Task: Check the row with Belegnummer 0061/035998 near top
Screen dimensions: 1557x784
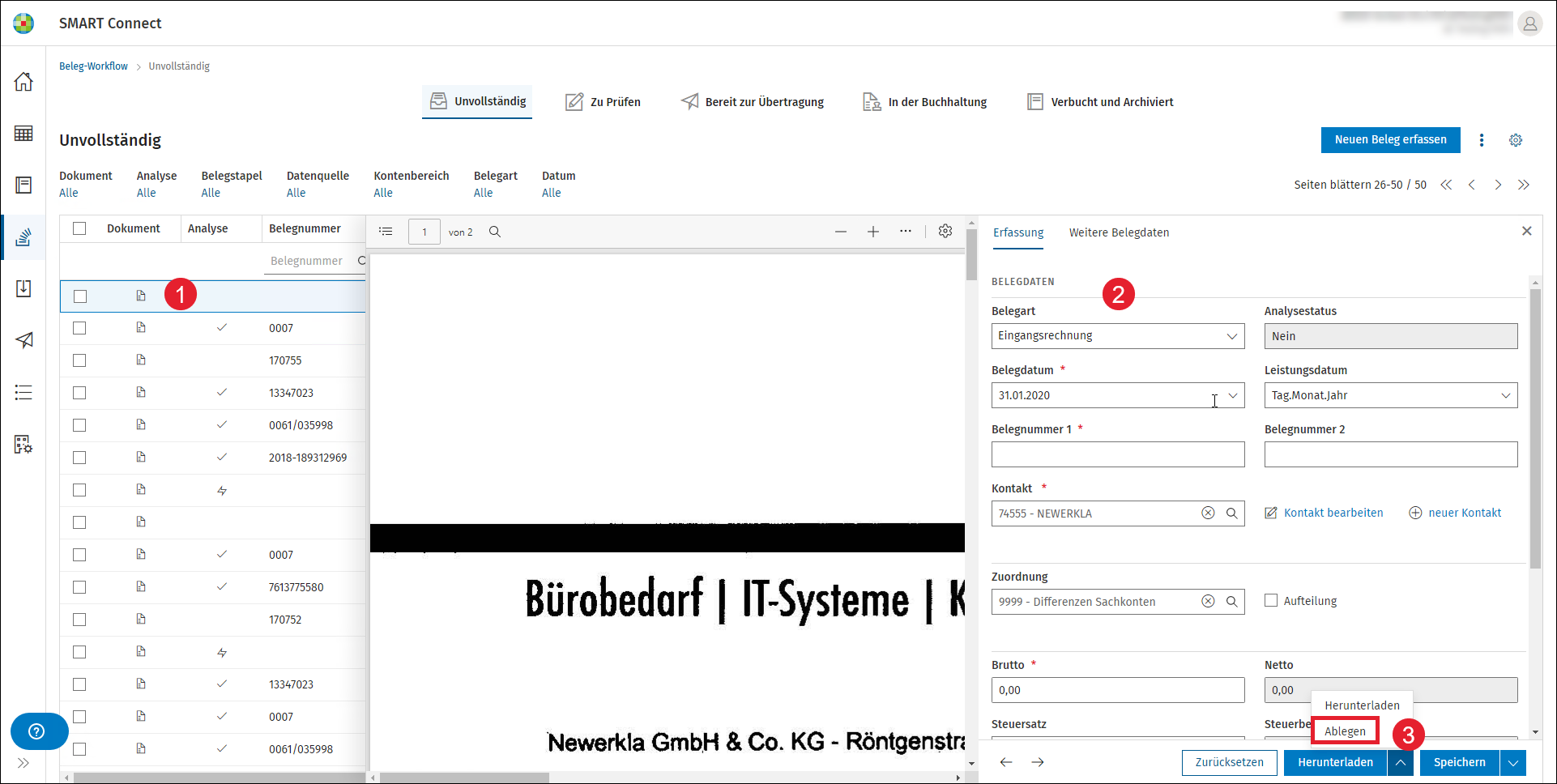Action: coord(79,425)
